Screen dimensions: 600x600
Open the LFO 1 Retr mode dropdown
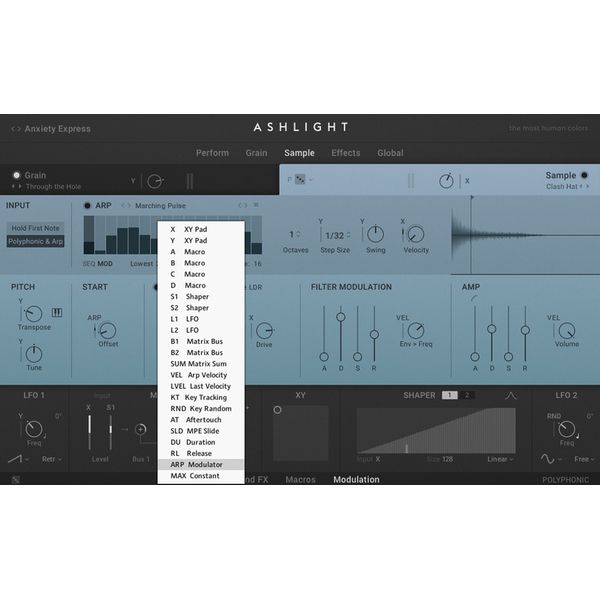52,459
